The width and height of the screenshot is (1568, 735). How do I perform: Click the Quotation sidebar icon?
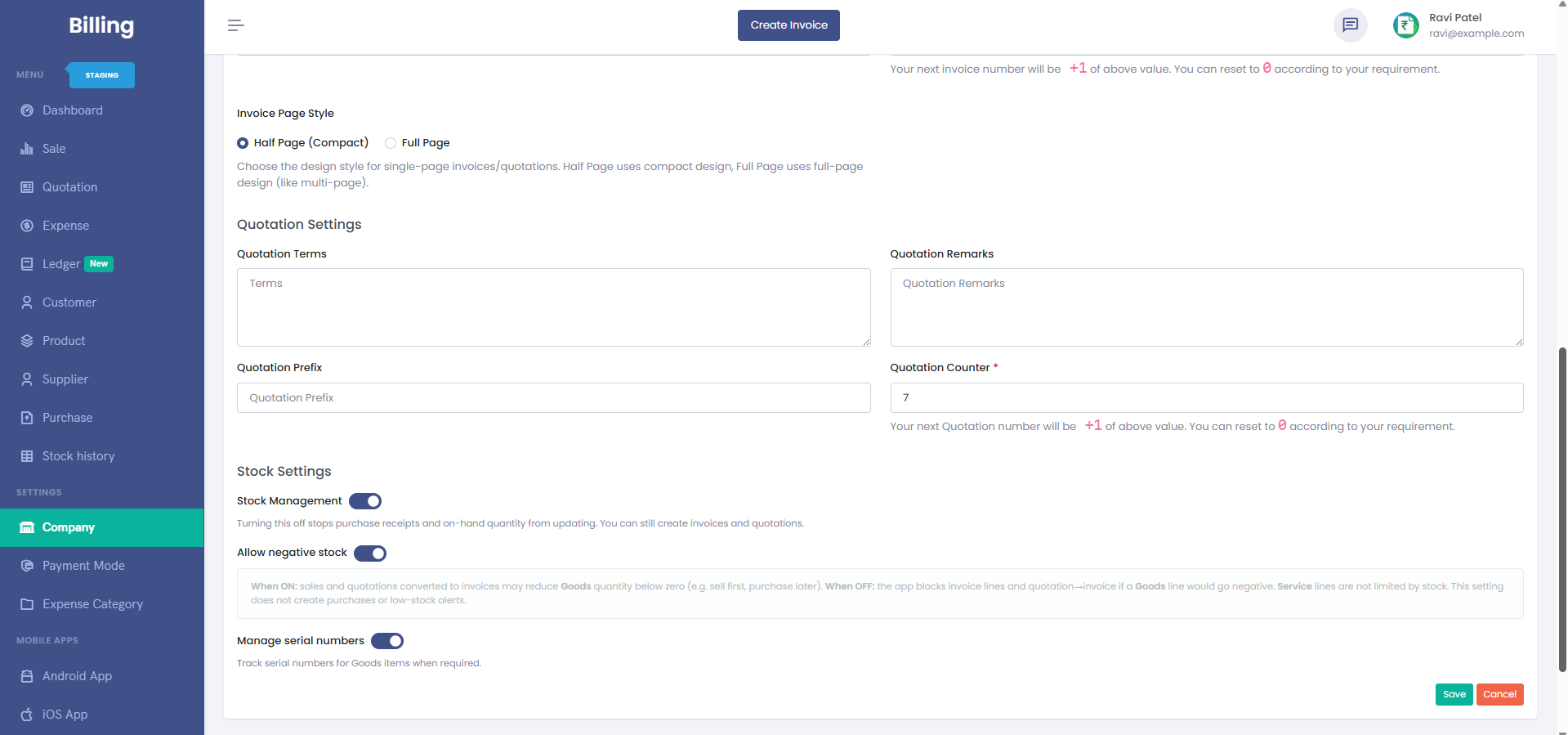click(x=27, y=187)
